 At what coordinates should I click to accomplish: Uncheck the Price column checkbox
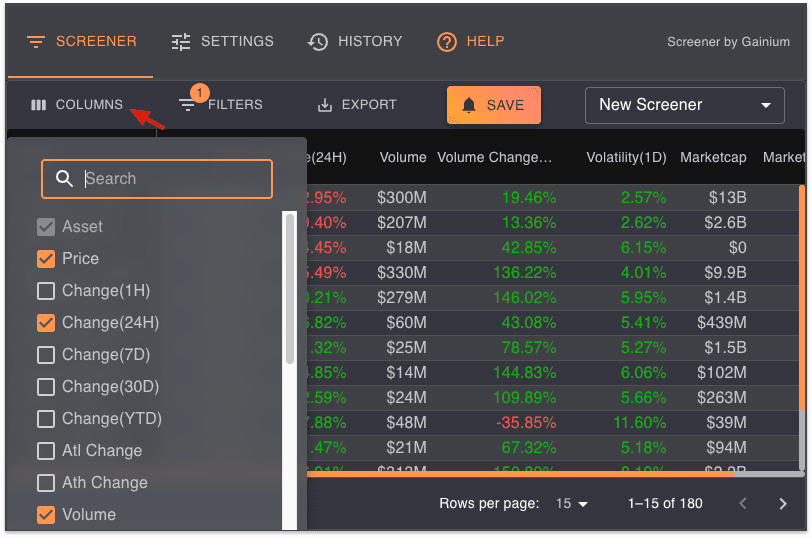coord(46,259)
